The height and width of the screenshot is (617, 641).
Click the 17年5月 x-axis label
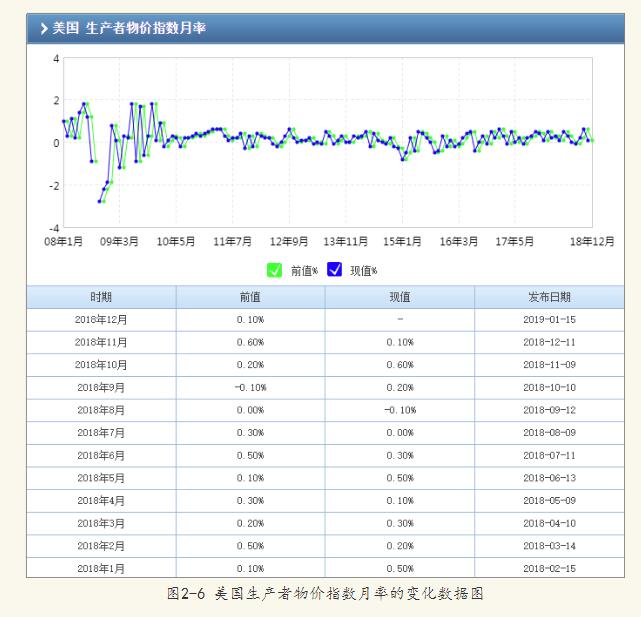[x=514, y=241]
